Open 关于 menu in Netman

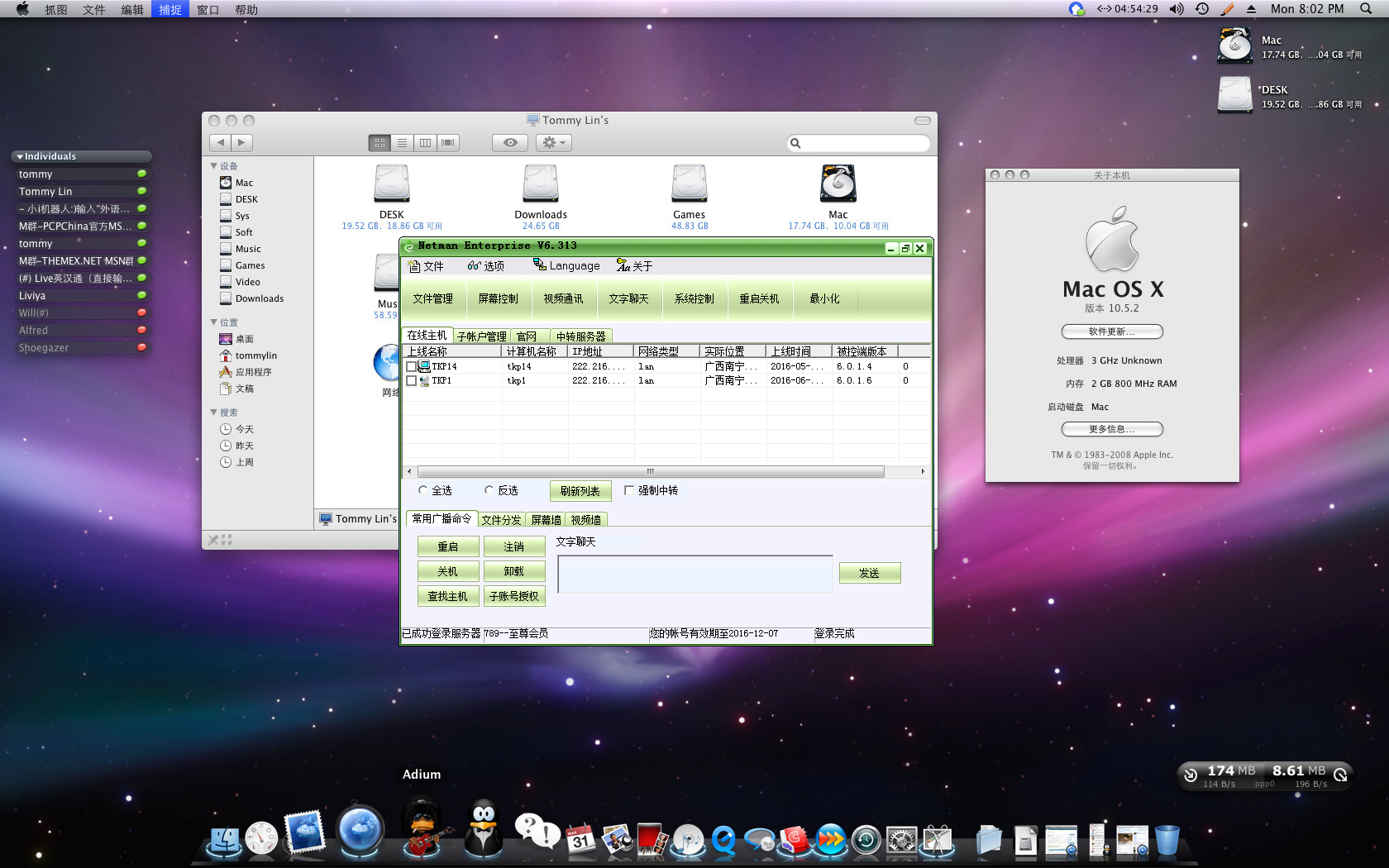(x=634, y=266)
